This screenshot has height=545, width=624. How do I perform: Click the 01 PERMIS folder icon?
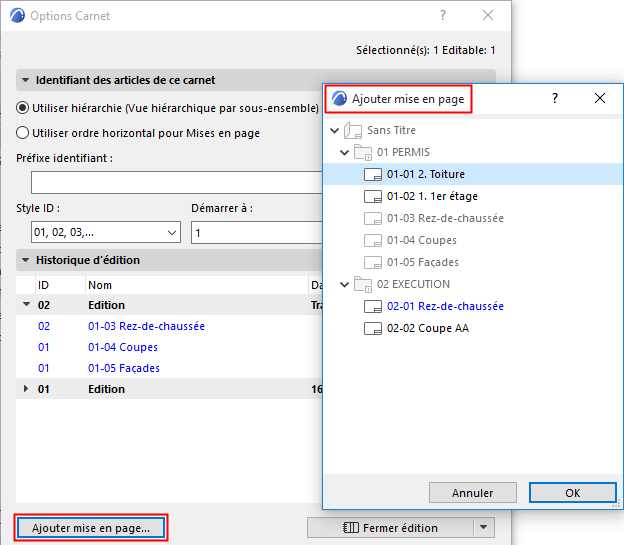(x=363, y=152)
